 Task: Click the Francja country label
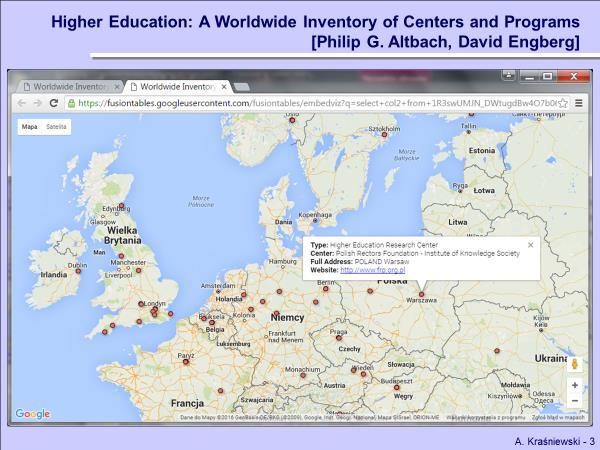tap(188, 403)
